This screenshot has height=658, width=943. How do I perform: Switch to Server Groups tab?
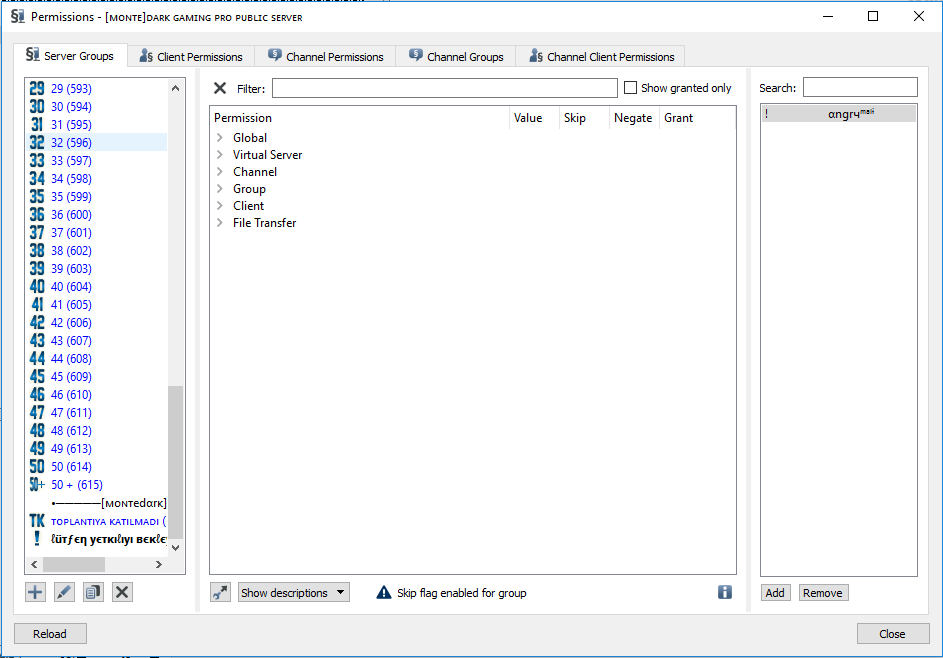click(x=70, y=55)
